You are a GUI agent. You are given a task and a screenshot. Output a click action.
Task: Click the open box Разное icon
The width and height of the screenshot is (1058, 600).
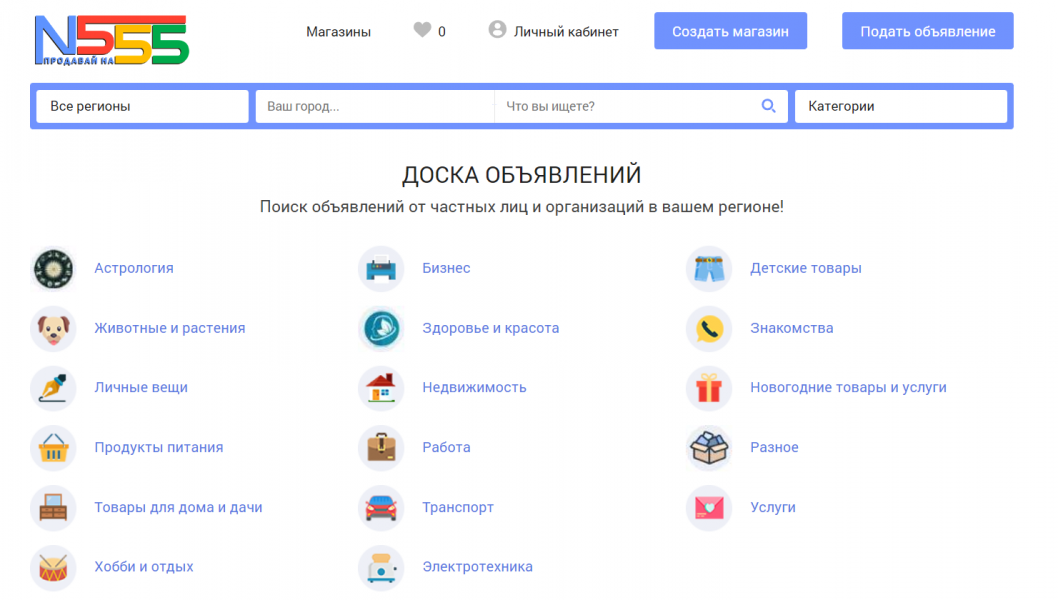(x=709, y=448)
